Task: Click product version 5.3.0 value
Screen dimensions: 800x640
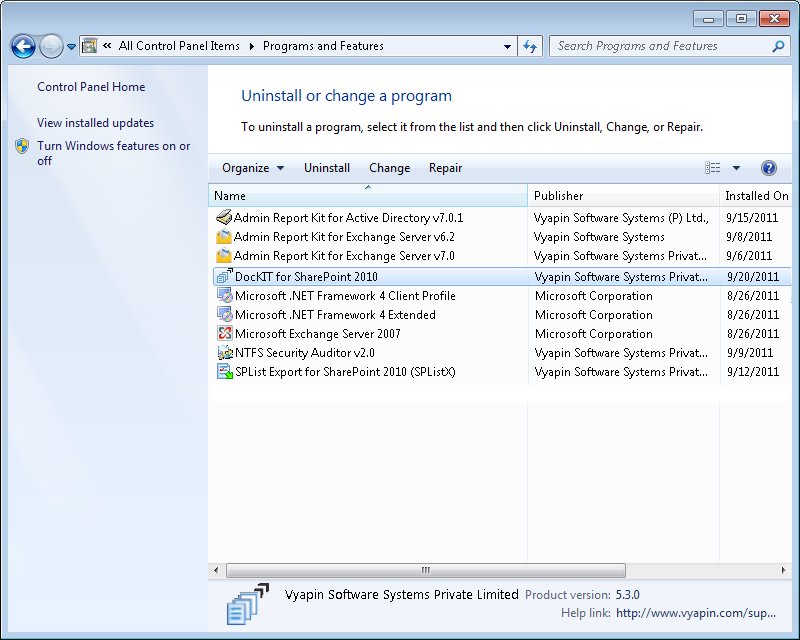Action: pyautogui.click(x=628, y=595)
